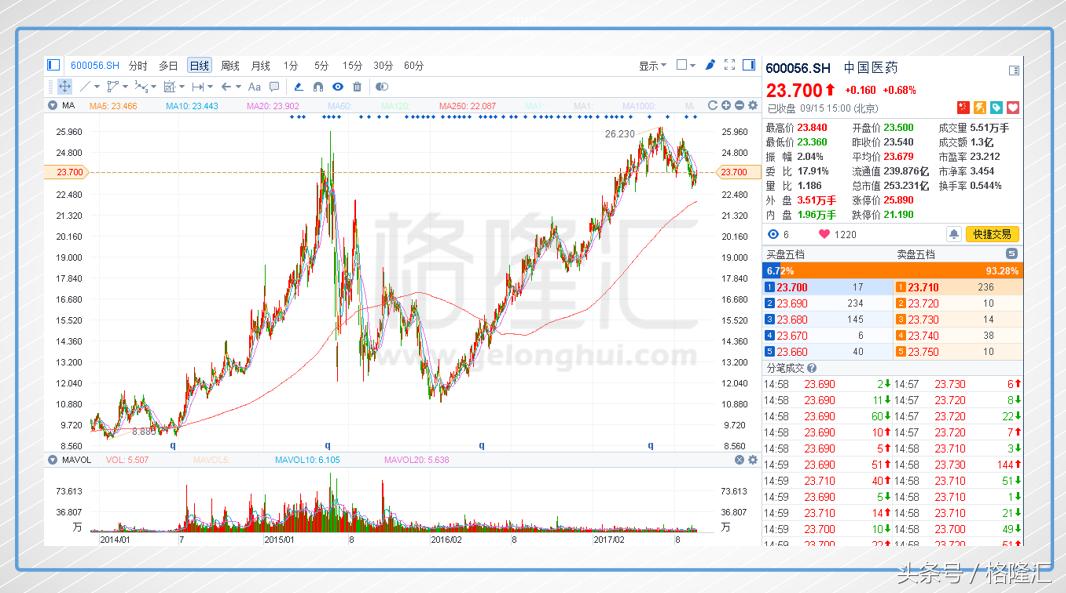Collapse the MAVOL indicator expander
Viewport: 1066px width, 593px height.
52,460
